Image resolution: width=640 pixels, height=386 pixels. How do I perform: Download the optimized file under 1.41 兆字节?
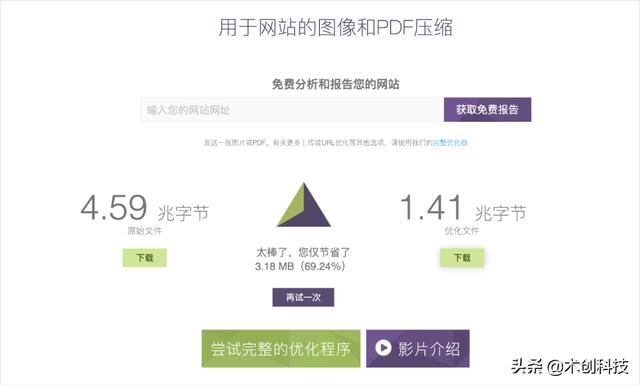[462, 257]
